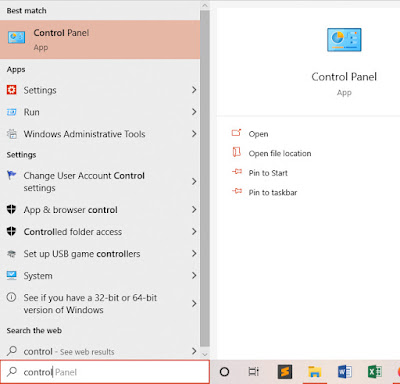
Task: Expand the Settings app result arrow
Action: point(194,90)
